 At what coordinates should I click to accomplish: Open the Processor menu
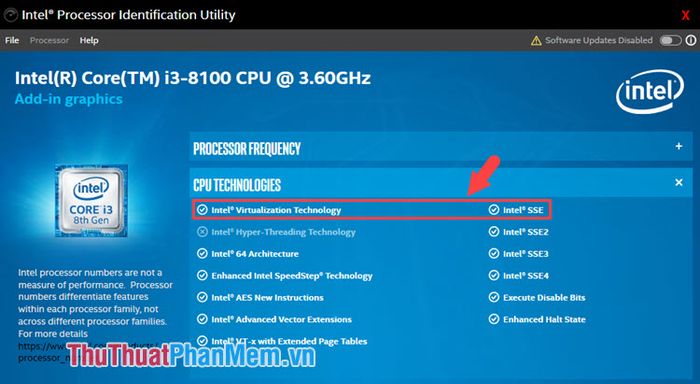tap(49, 40)
